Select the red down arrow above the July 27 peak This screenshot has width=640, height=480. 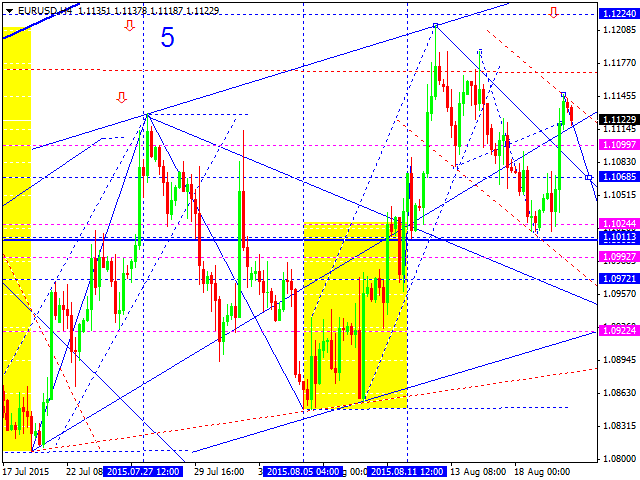tap(121, 98)
